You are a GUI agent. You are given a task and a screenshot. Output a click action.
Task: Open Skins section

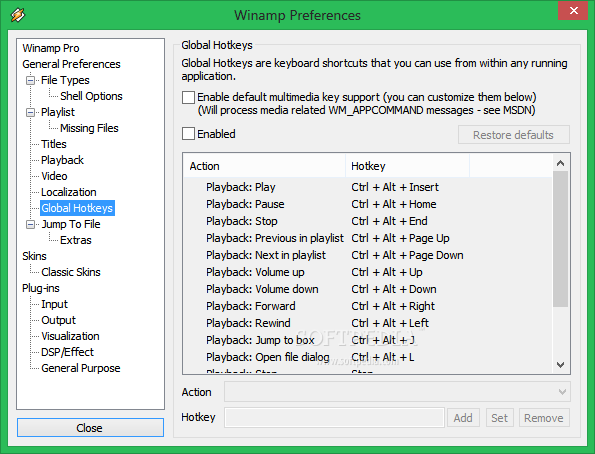[34, 256]
